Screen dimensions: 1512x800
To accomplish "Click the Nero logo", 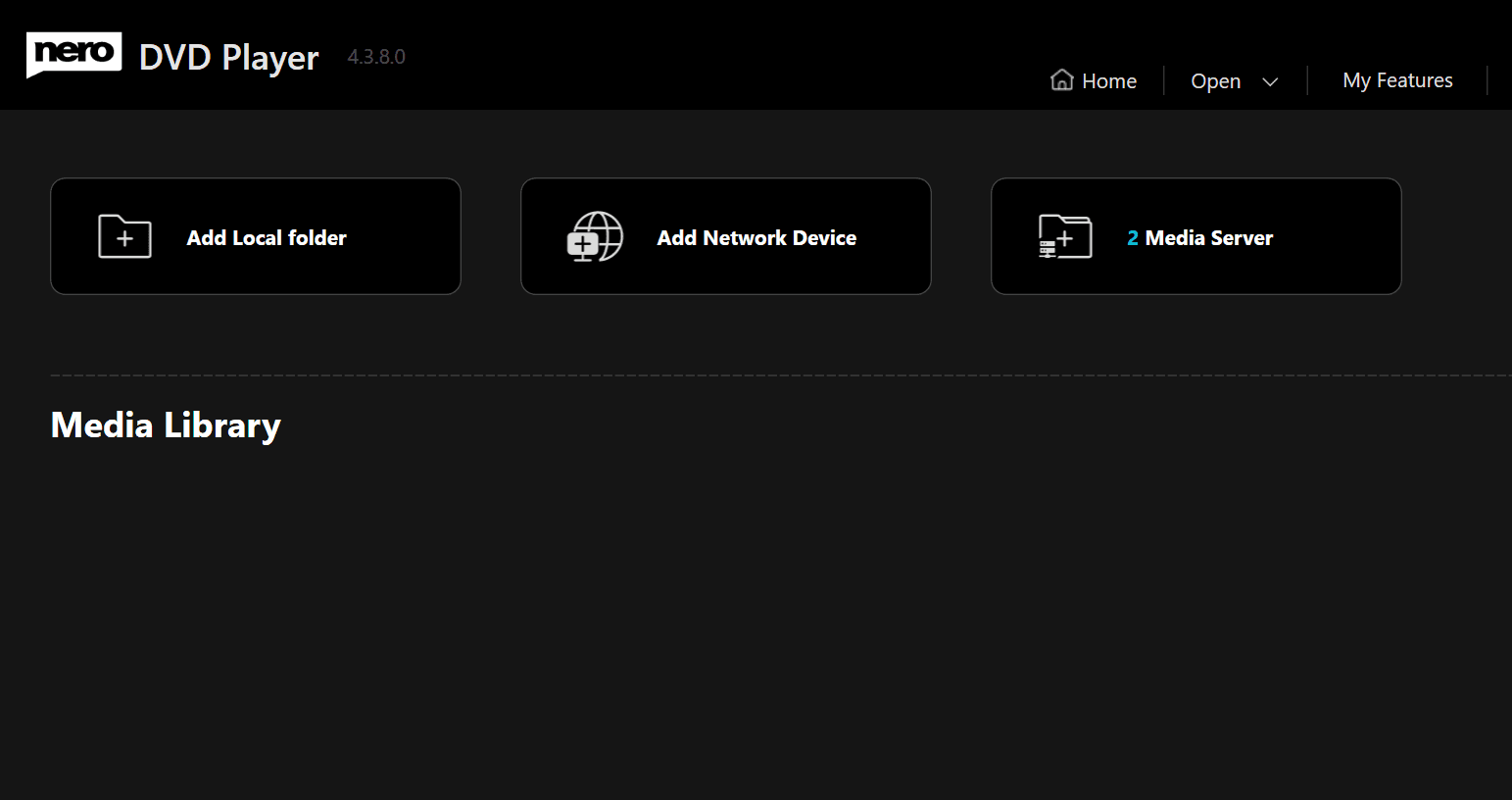I will [74, 54].
